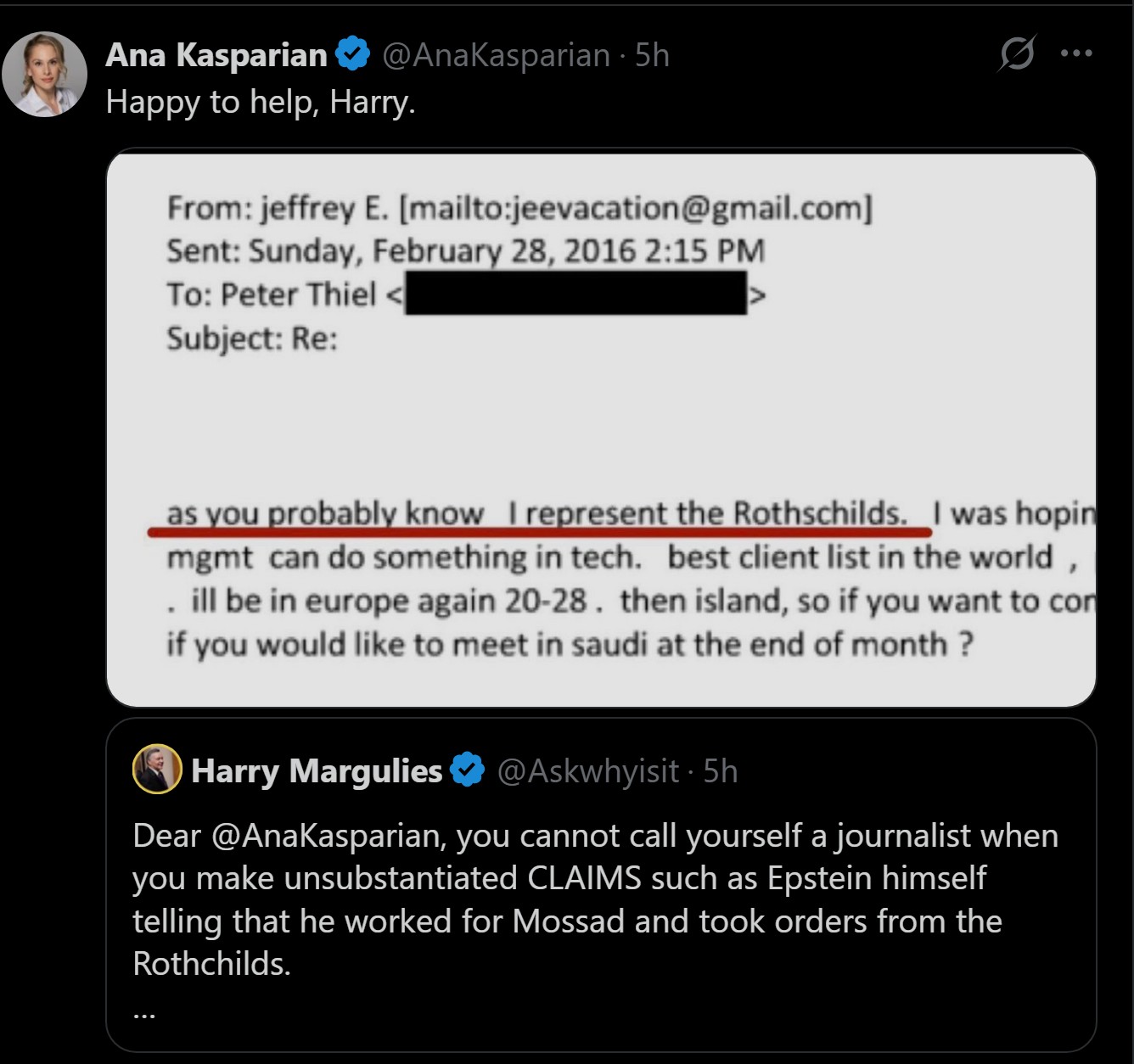This screenshot has width=1134, height=1064.
Task: Click the Harry Margulies display name
Action: pyautogui.click(x=317, y=771)
